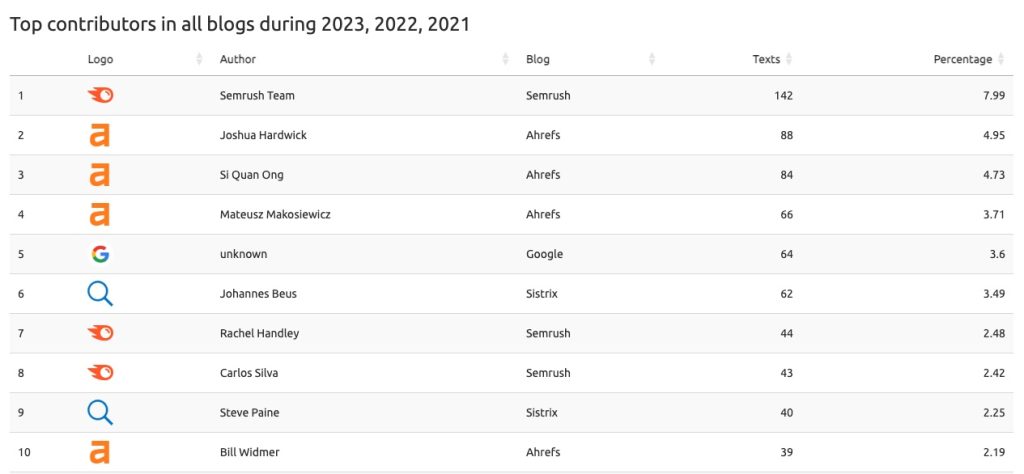Click the Texts value 142 cell
Viewport: 1024px width, 474px height.
pyautogui.click(x=783, y=96)
